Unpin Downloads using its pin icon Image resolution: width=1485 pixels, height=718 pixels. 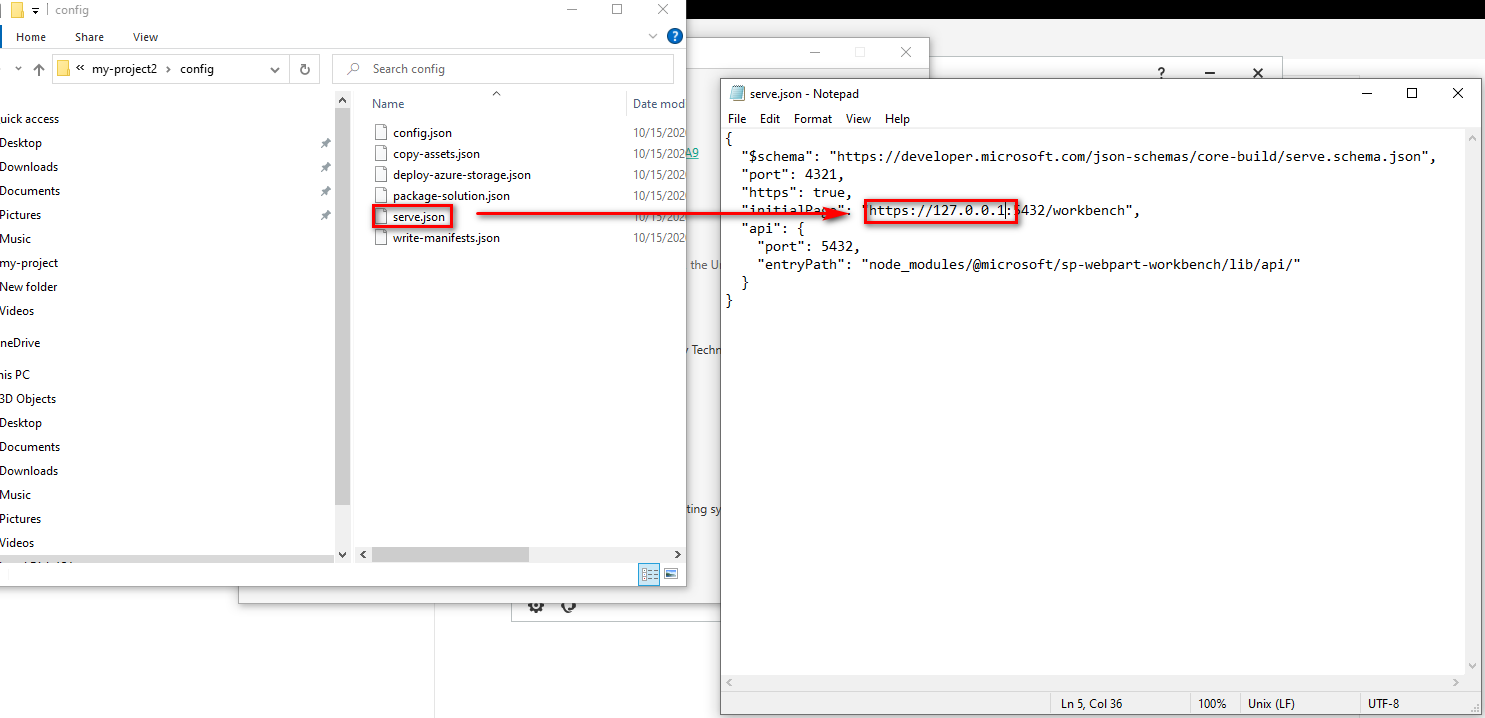pos(325,167)
